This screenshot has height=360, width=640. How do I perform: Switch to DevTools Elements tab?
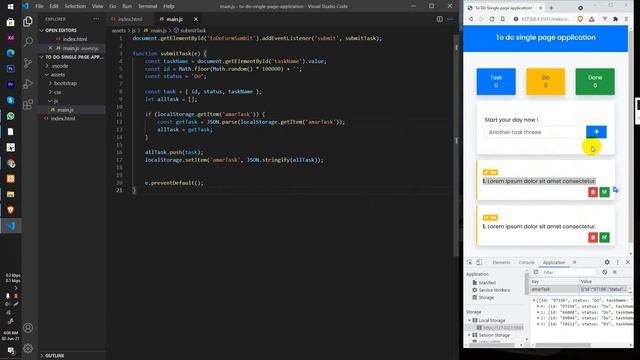click(501, 262)
